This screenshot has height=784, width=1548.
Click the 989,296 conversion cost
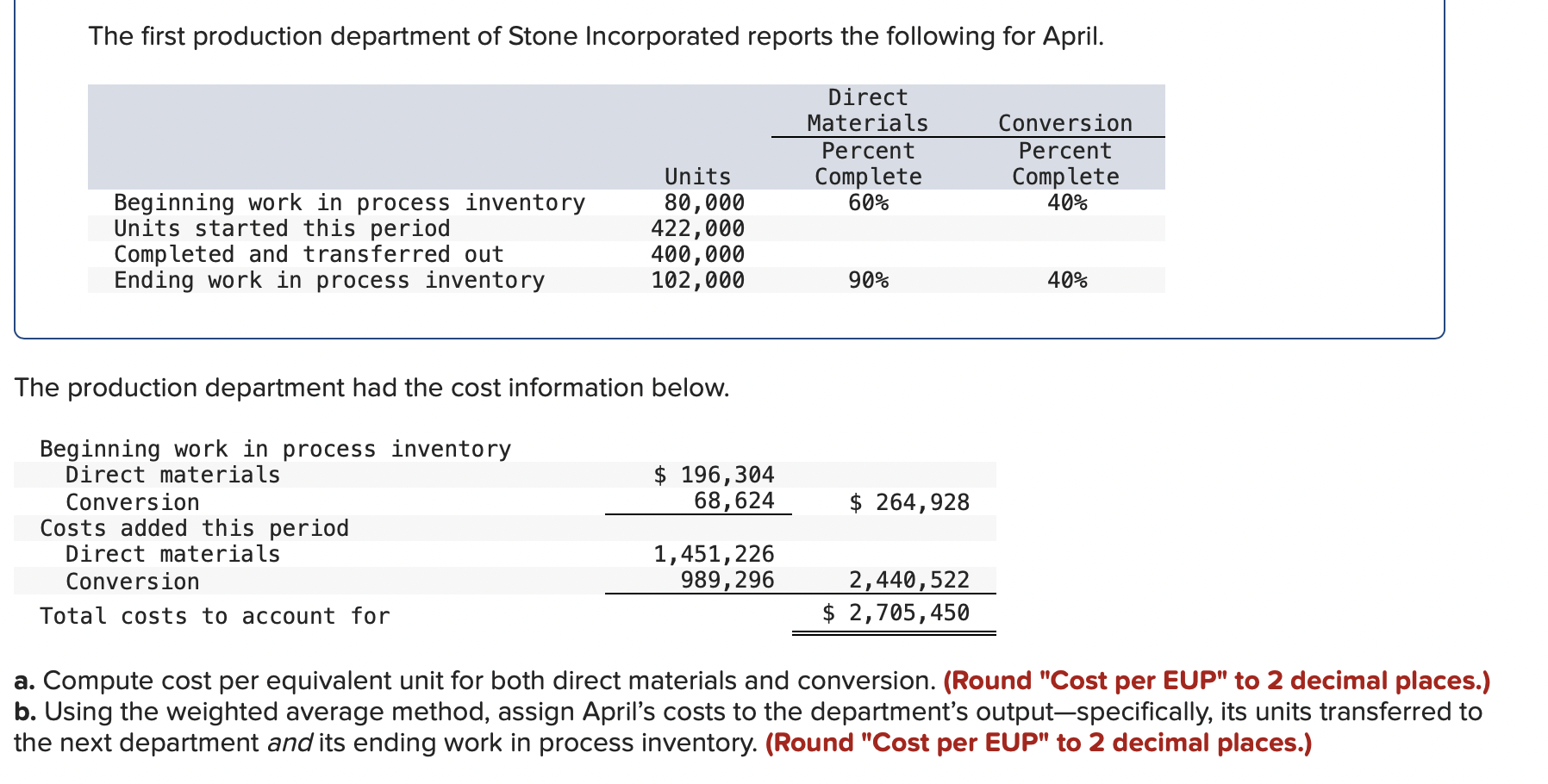(727, 580)
